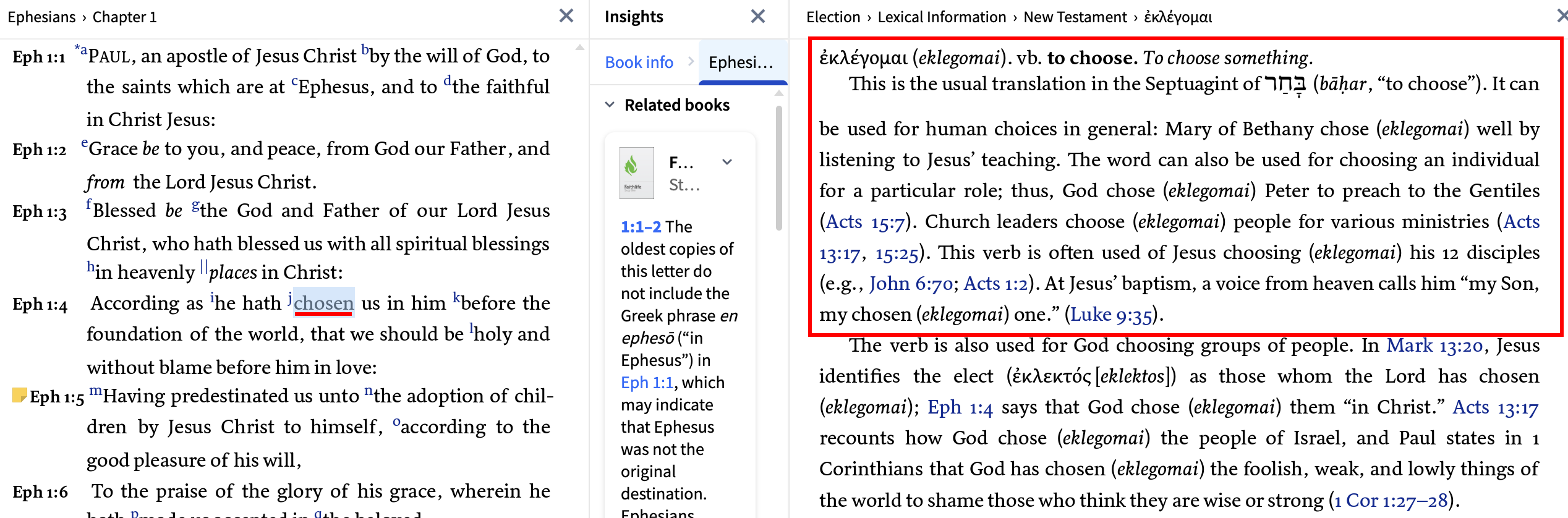Expand the Faithlife Study Bible card dropdown
Screen dimensions: 1568x518
727,162
